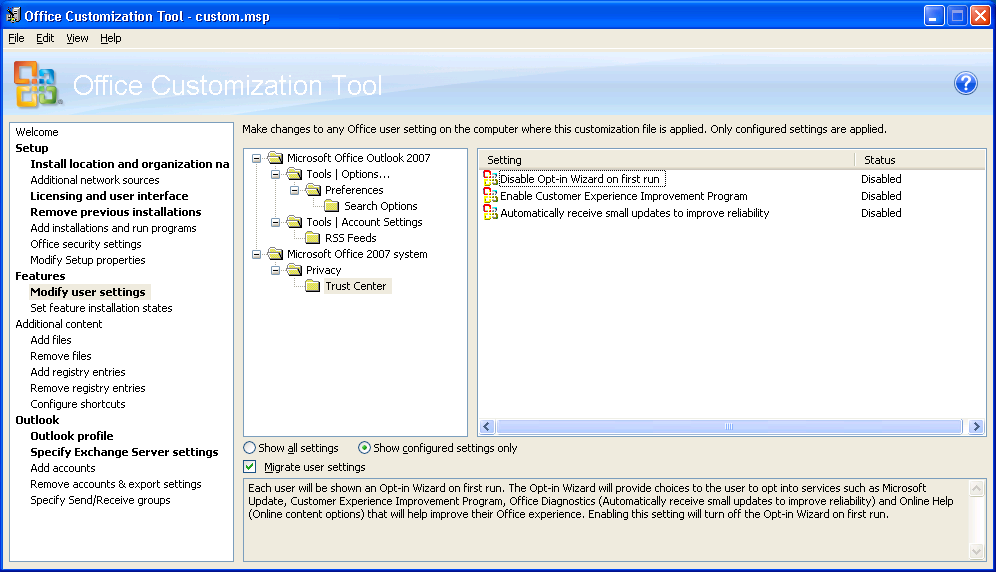Image resolution: width=996 pixels, height=572 pixels.
Task: Open Office security settings
Action: [86, 244]
